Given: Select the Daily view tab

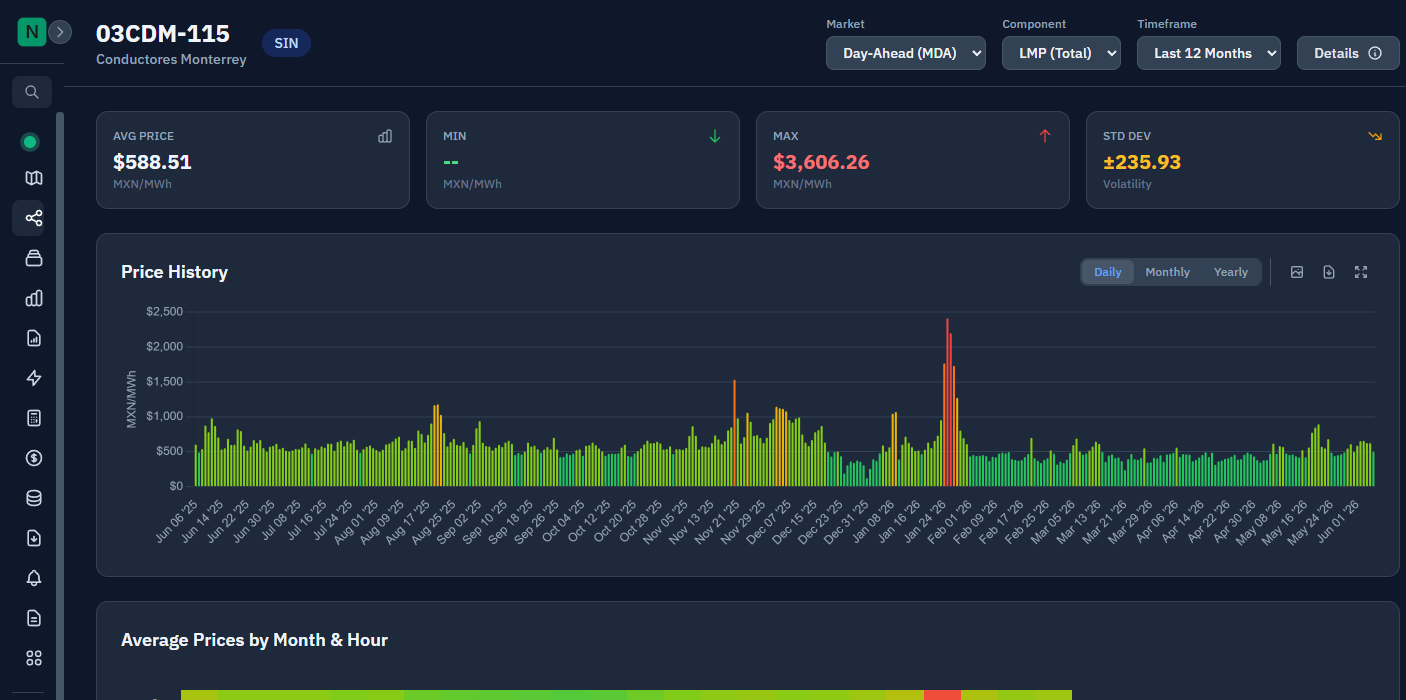Looking at the screenshot, I should tap(1108, 272).
